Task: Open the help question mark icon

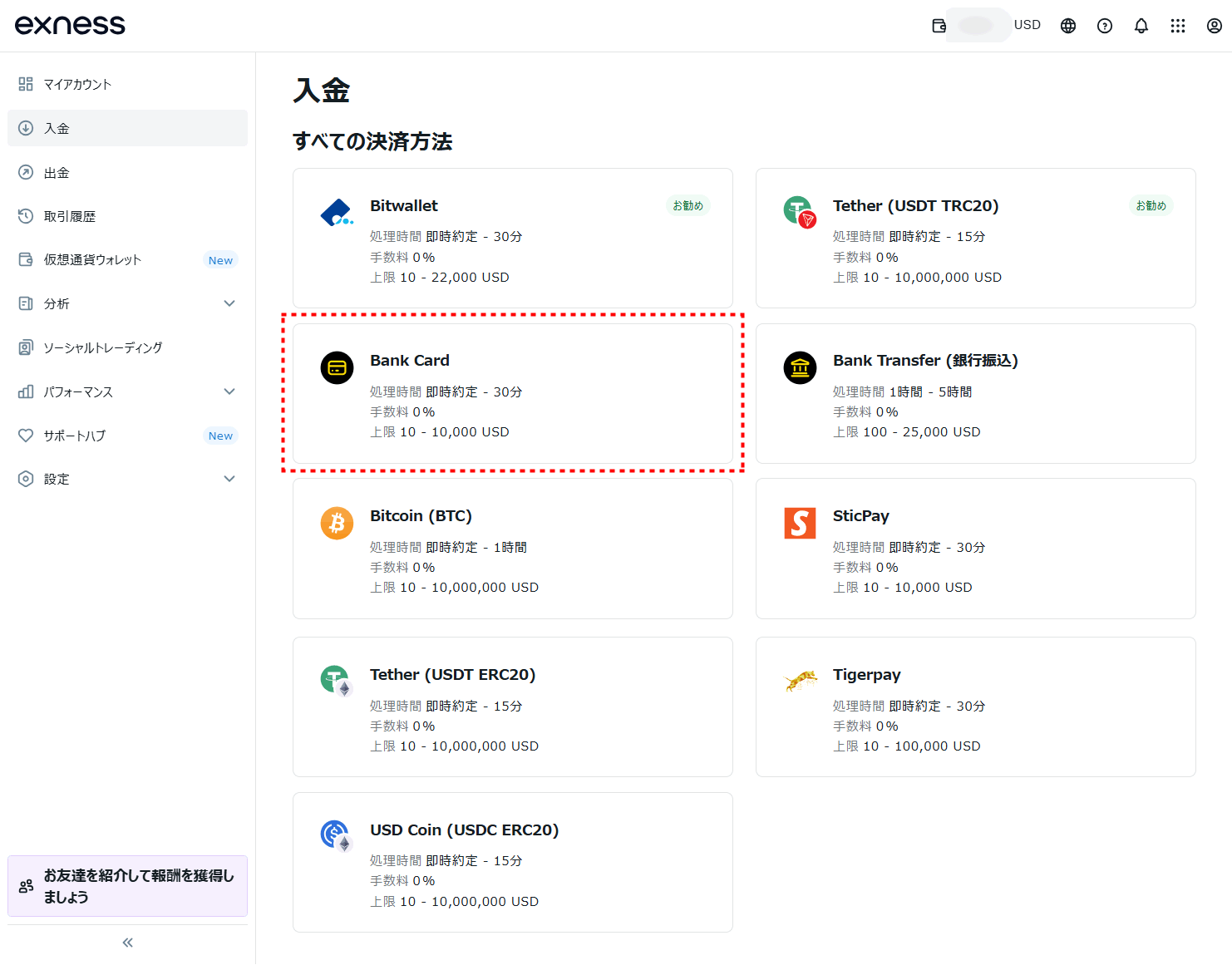Action: (x=1105, y=26)
